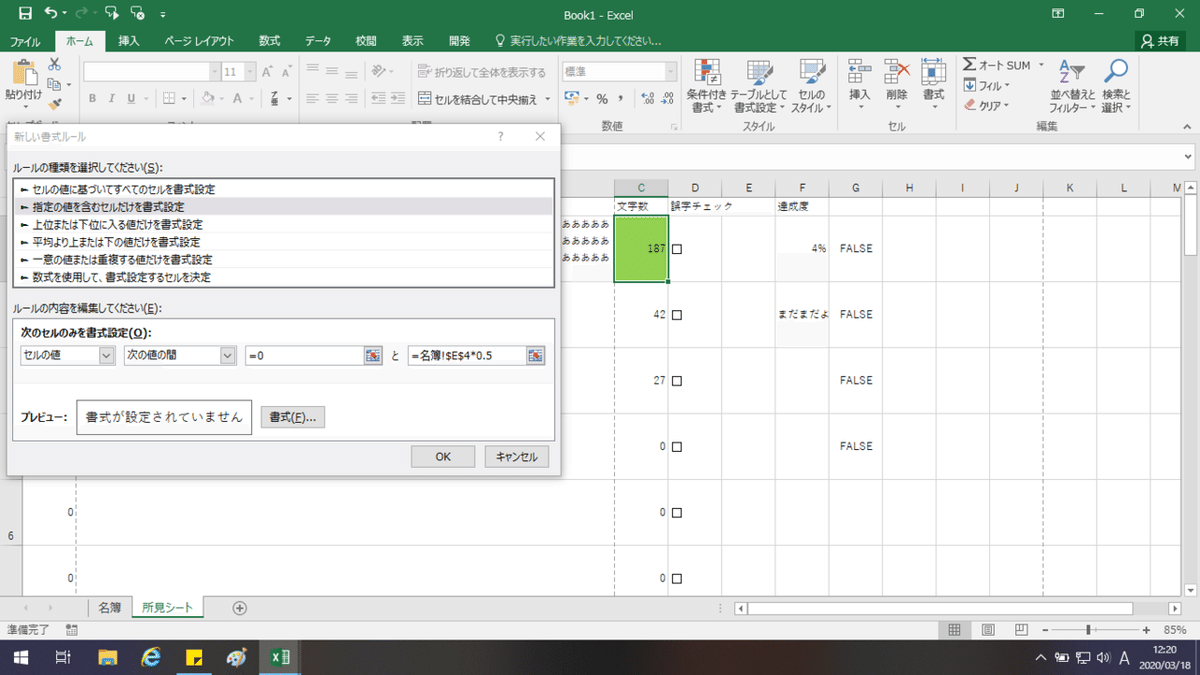1200x675 pixels.
Task: Switch to Page Break Preview in status bar
Action: click(x=1019, y=630)
